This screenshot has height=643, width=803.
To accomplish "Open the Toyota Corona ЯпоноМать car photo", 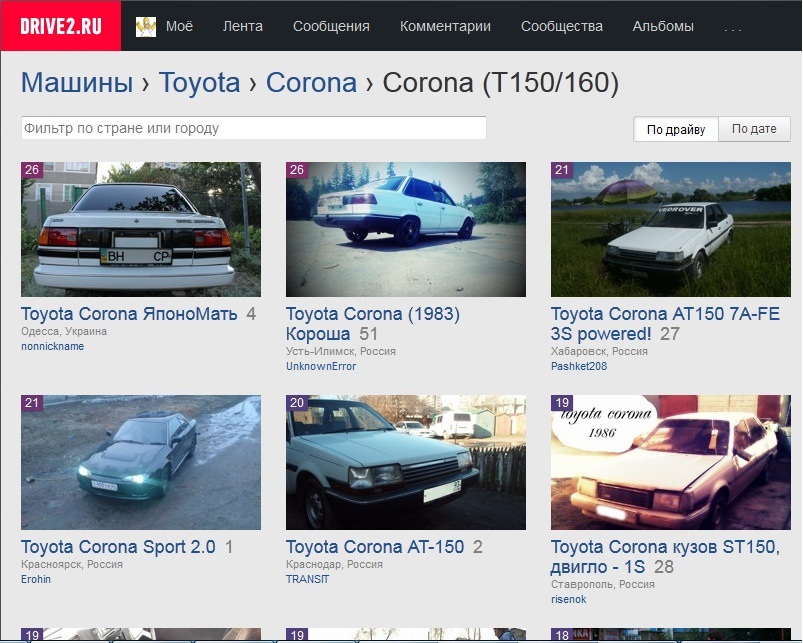I will (x=141, y=229).
